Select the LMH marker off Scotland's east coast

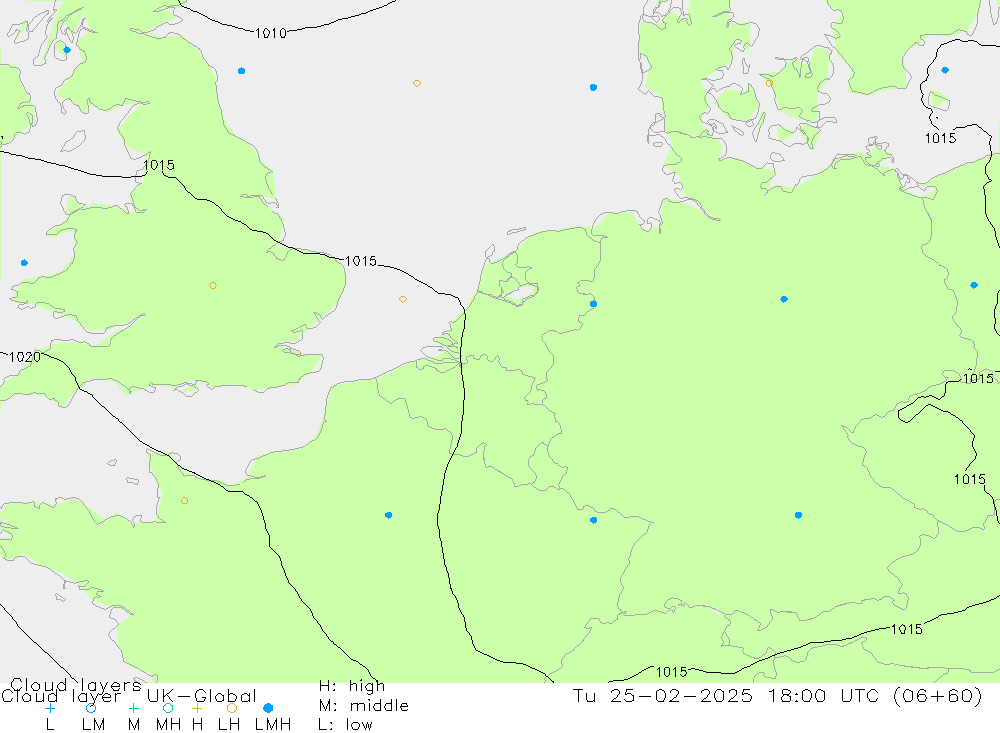(241, 71)
